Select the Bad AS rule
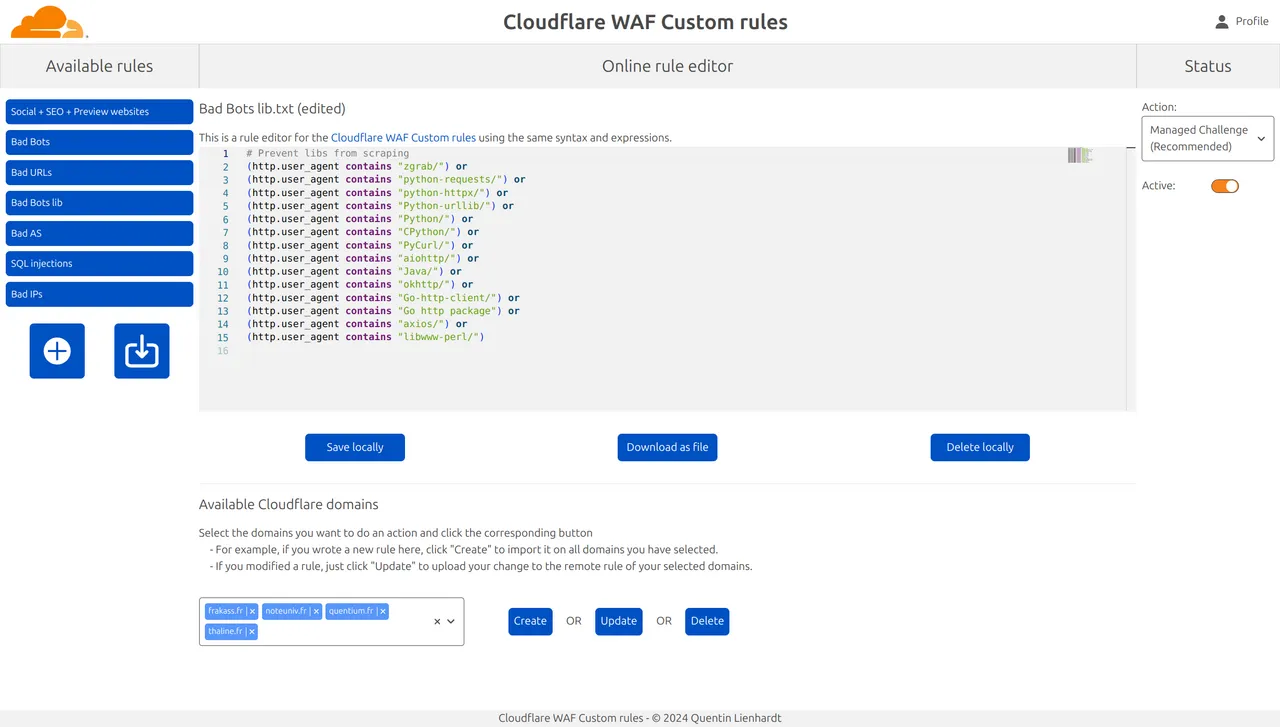 (99, 233)
